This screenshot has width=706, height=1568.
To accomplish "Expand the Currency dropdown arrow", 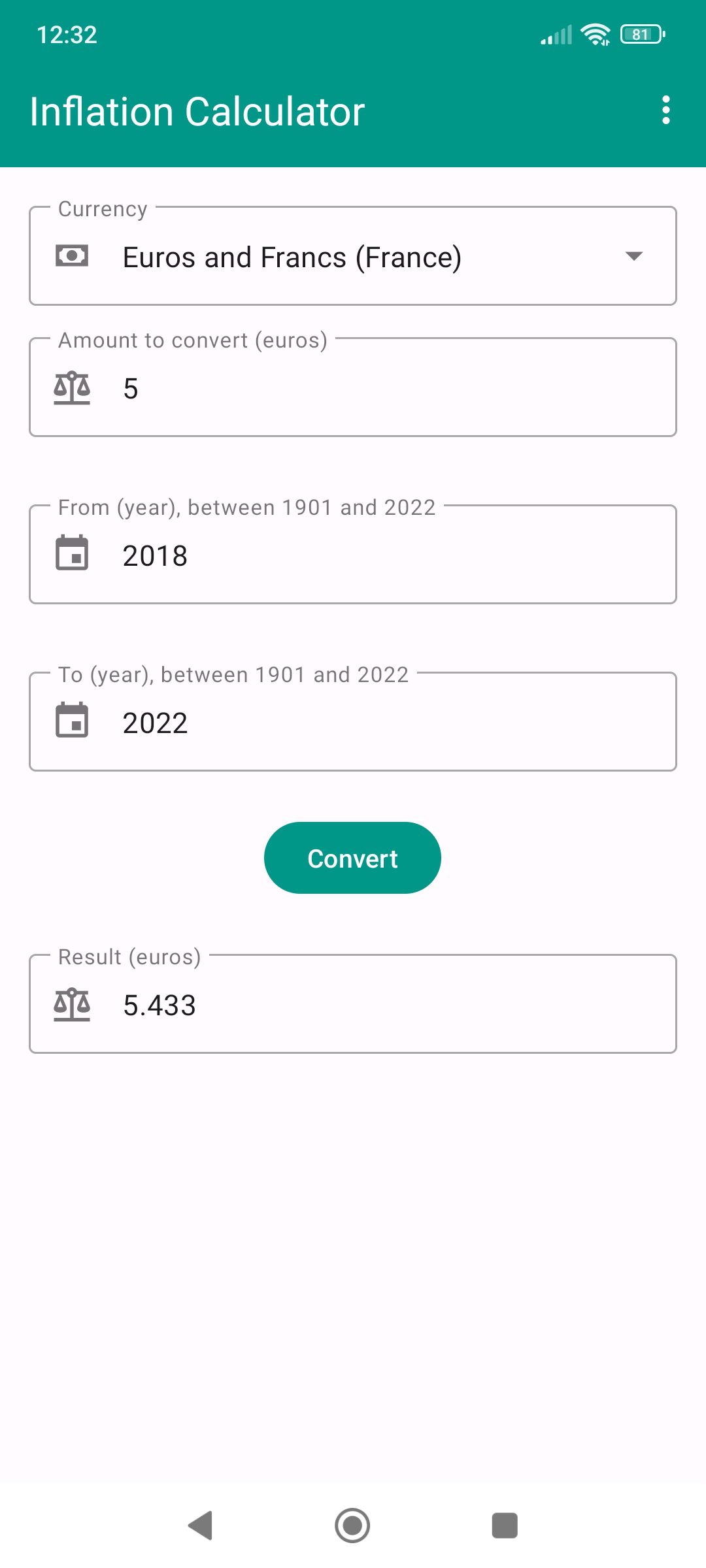I will pyautogui.click(x=633, y=255).
